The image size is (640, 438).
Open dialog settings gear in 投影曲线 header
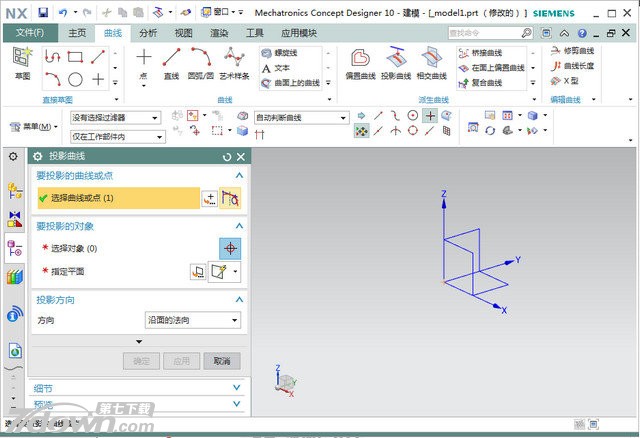(38, 156)
